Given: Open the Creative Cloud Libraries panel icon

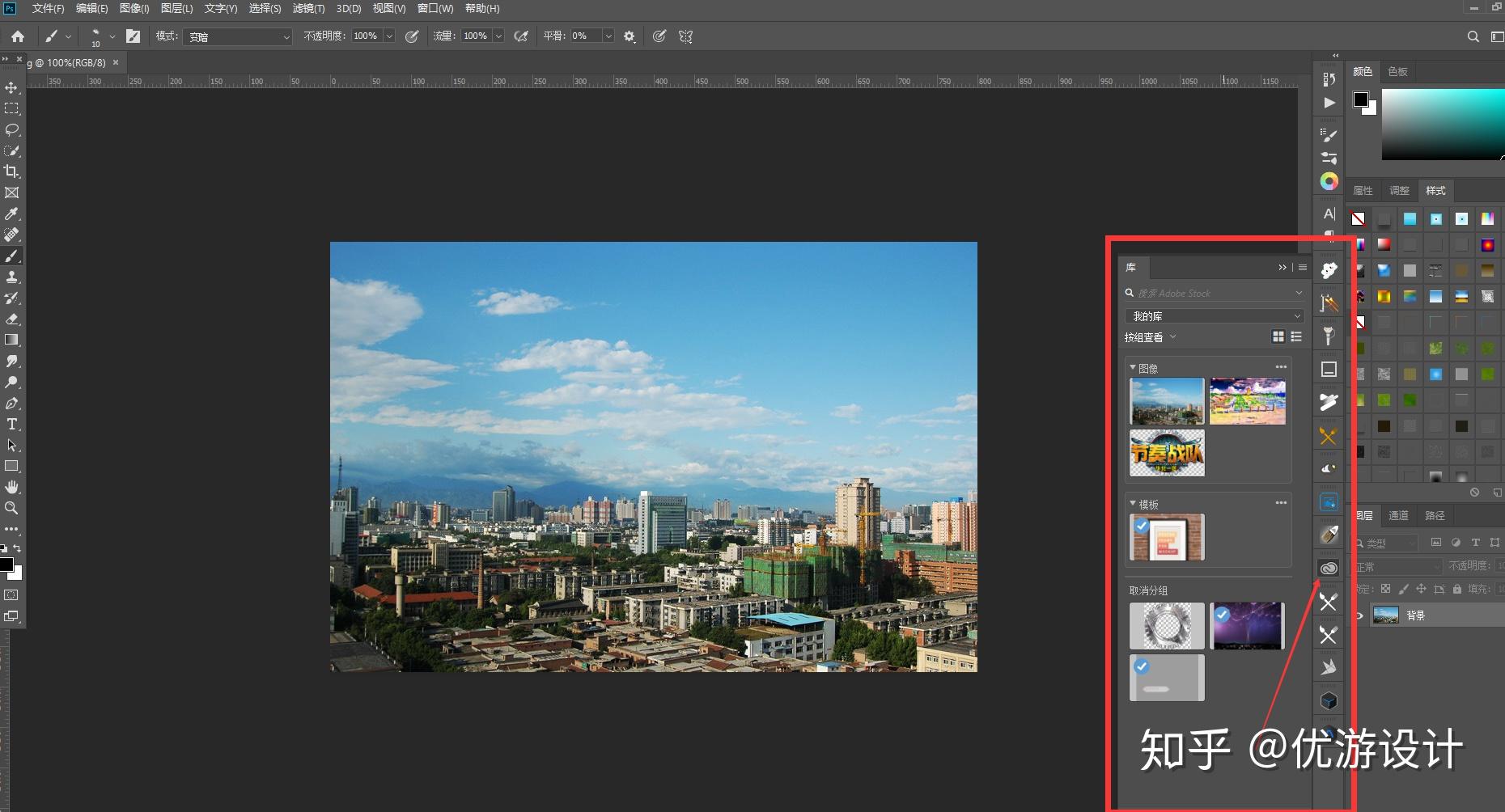Looking at the screenshot, I should (x=1329, y=569).
